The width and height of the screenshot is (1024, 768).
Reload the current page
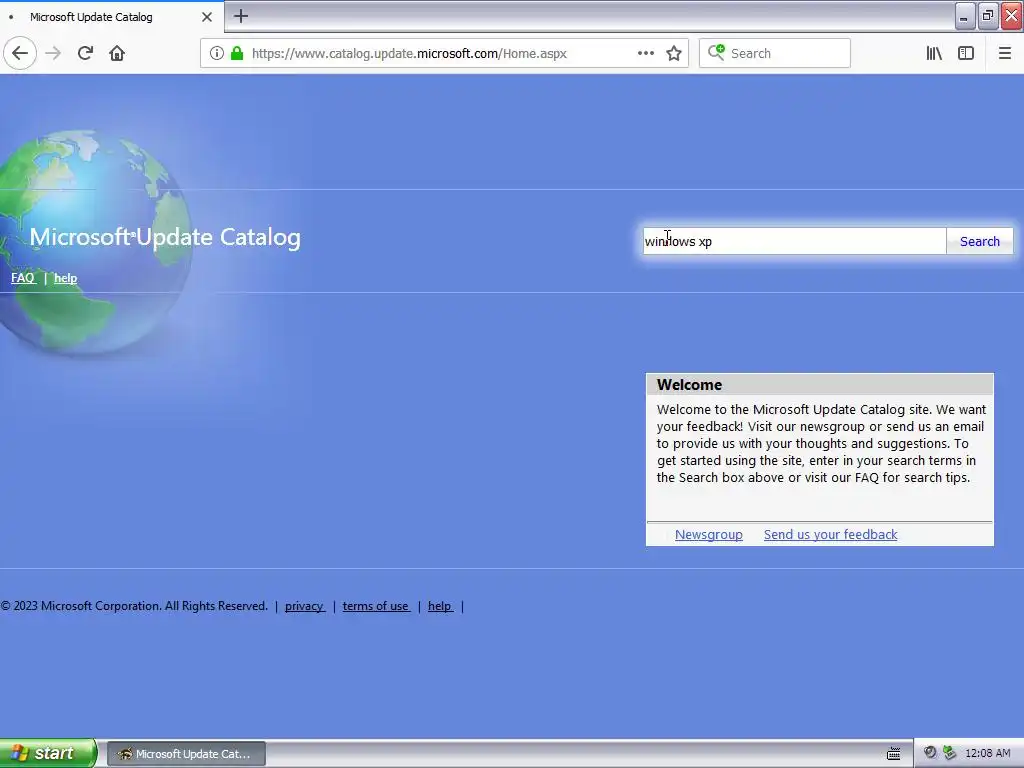click(x=86, y=54)
